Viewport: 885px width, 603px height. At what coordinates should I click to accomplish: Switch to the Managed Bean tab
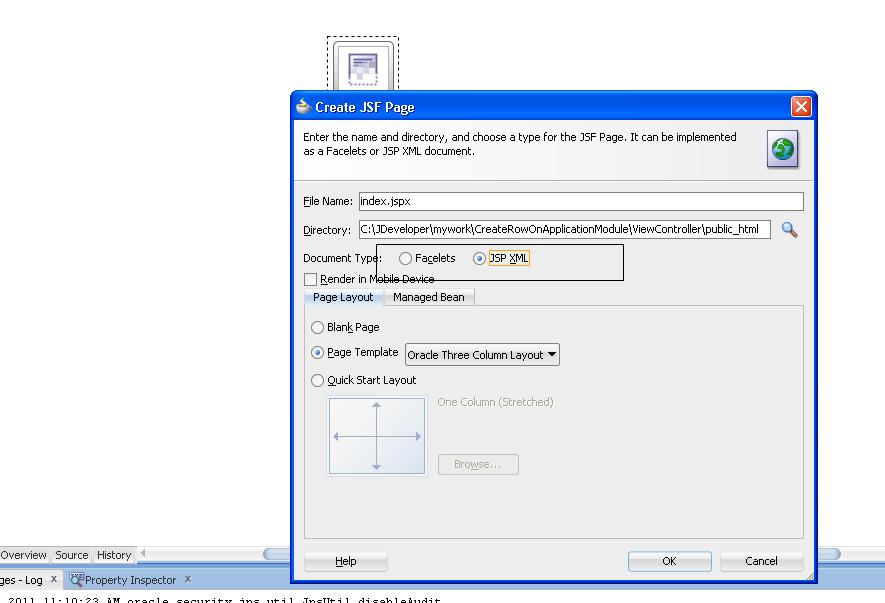pos(428,297)
